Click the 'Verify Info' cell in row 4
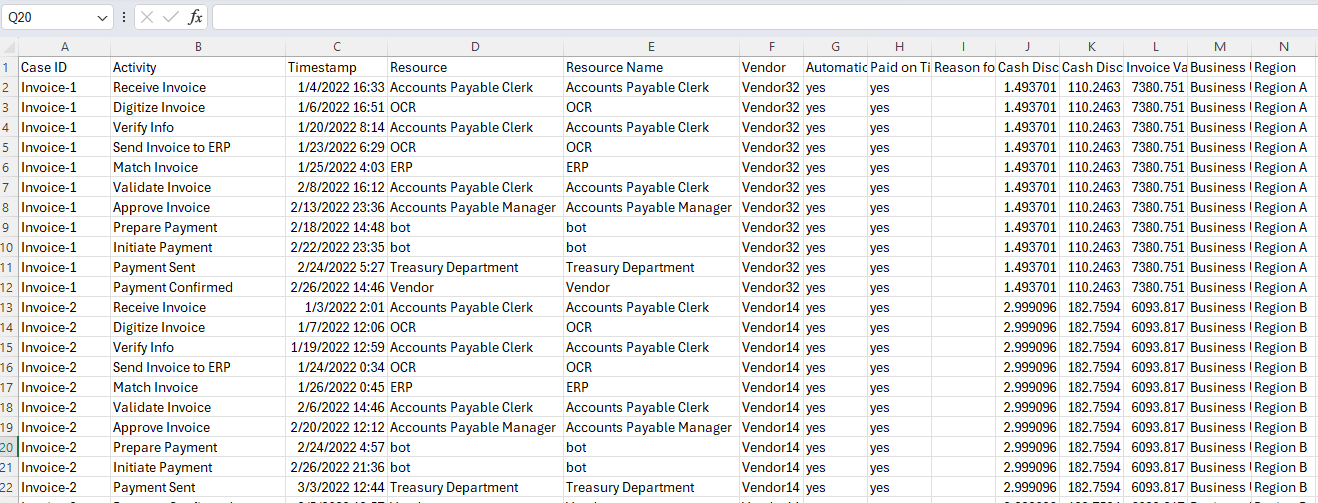The width and height of the screenshot is (1318, 503). pos(198,127)
